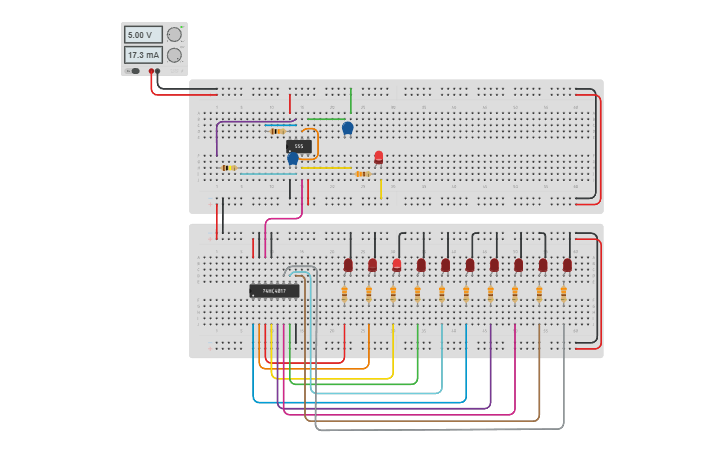Select the ninth LED in the lower row
The width and height of the screenshot is (725, 453).
point(543,266)
